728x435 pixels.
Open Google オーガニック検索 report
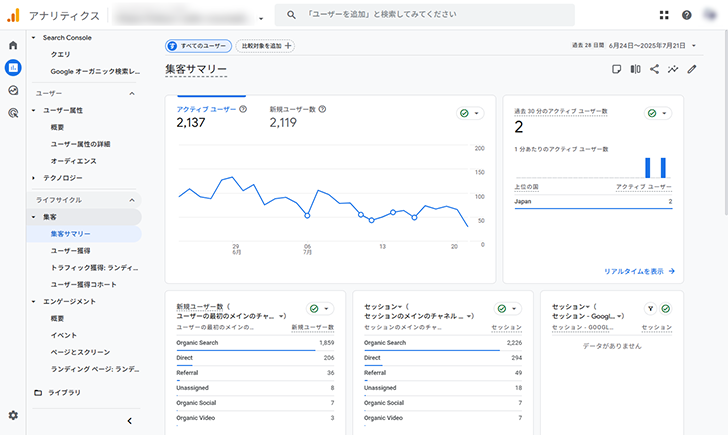click(x=95, y=71)
